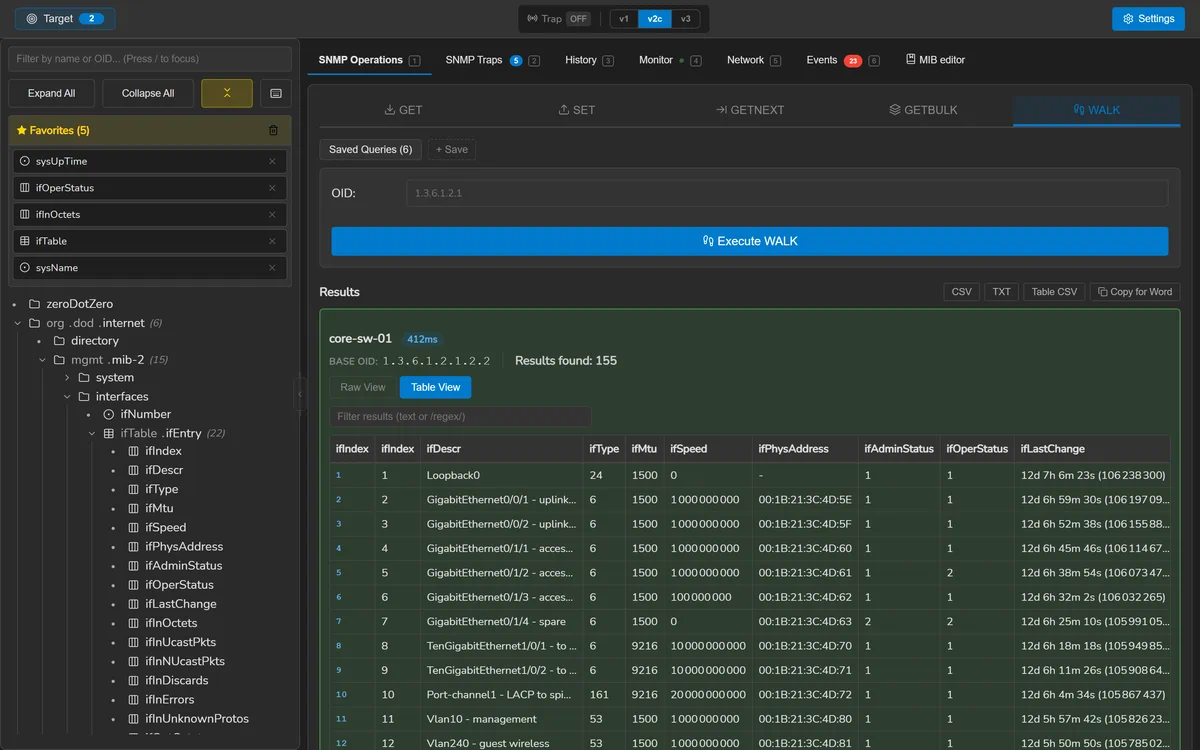Image resolution: width=1200 pixels, height=750 pixels.
Task: Click the Copy for Word clipboard icon
Action: (x=1102, y=292)
